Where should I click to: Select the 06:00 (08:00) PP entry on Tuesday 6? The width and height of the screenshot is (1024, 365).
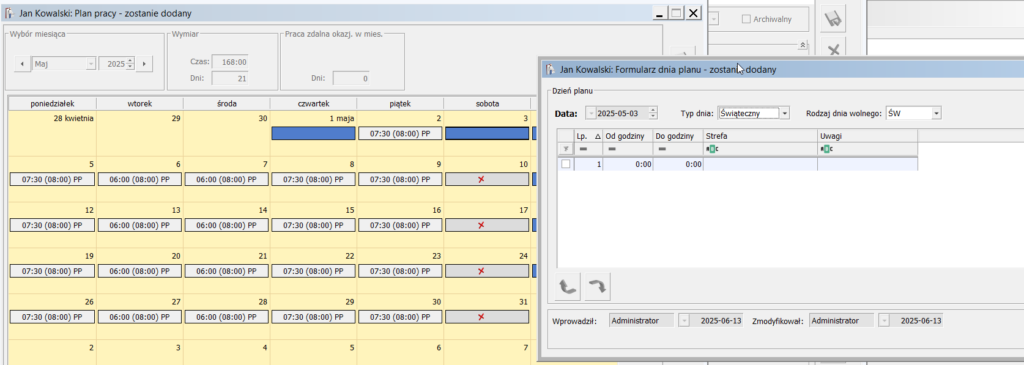click(x=140, y=179)
